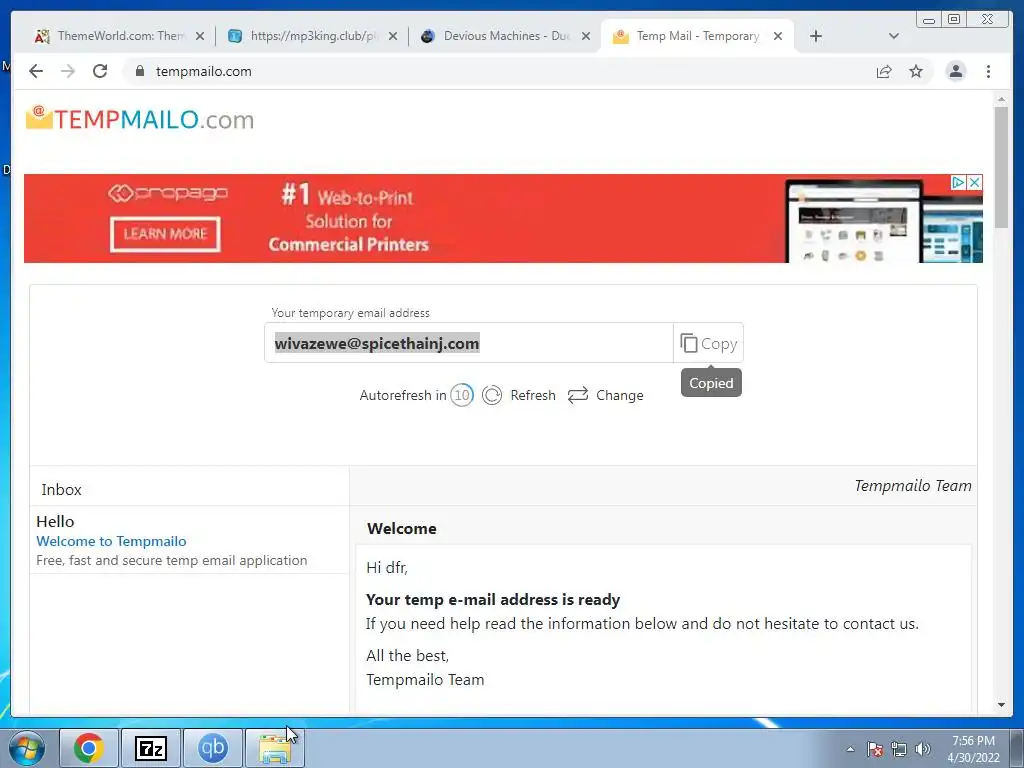Close the ThemeWorld.com tab
Viewport: 1024px width, 768px height.
tap(200, 37)
